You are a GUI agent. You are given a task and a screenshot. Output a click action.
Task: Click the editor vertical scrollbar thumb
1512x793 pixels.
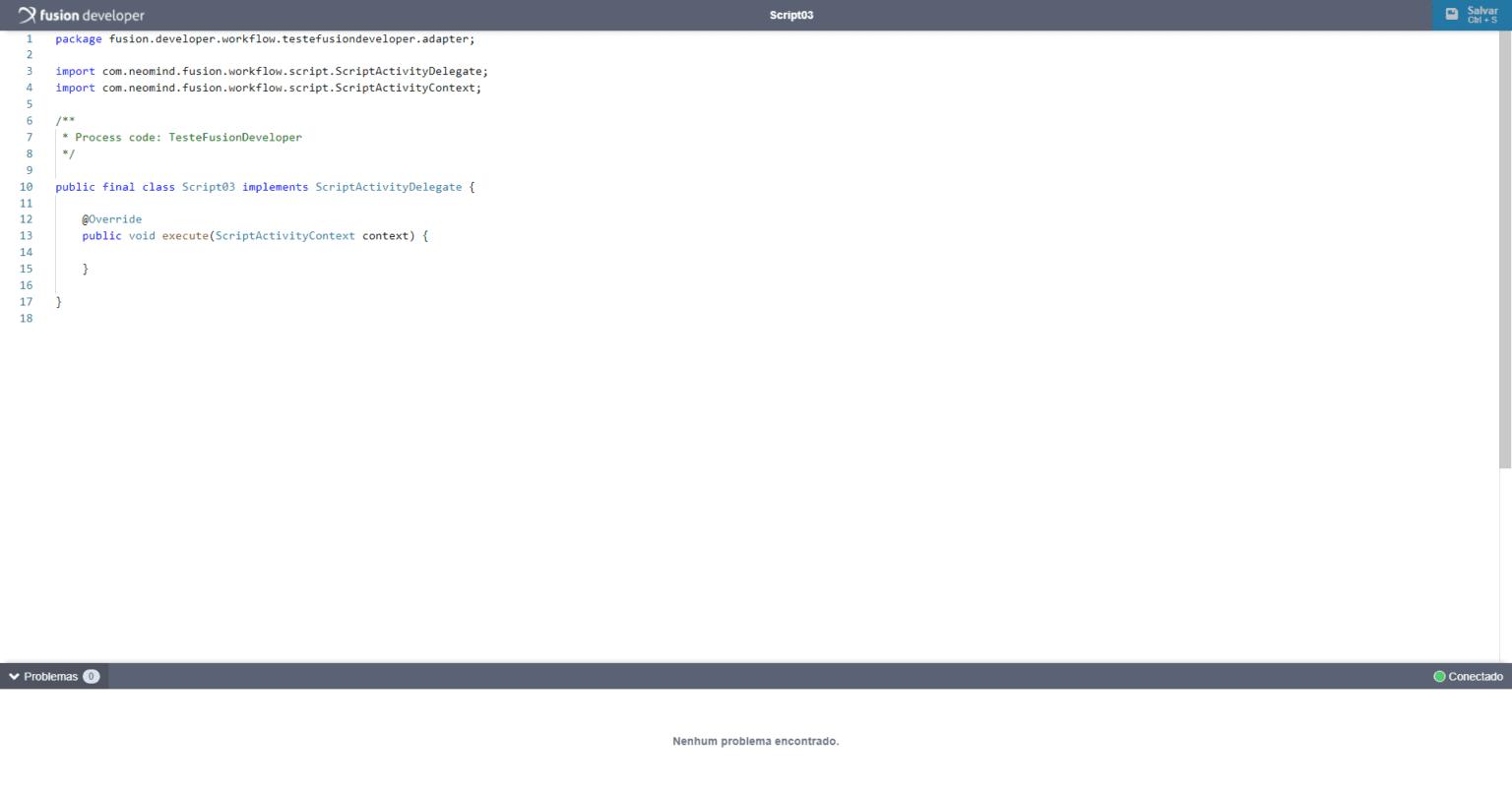pyautogui.click(x=1504, y=246)
